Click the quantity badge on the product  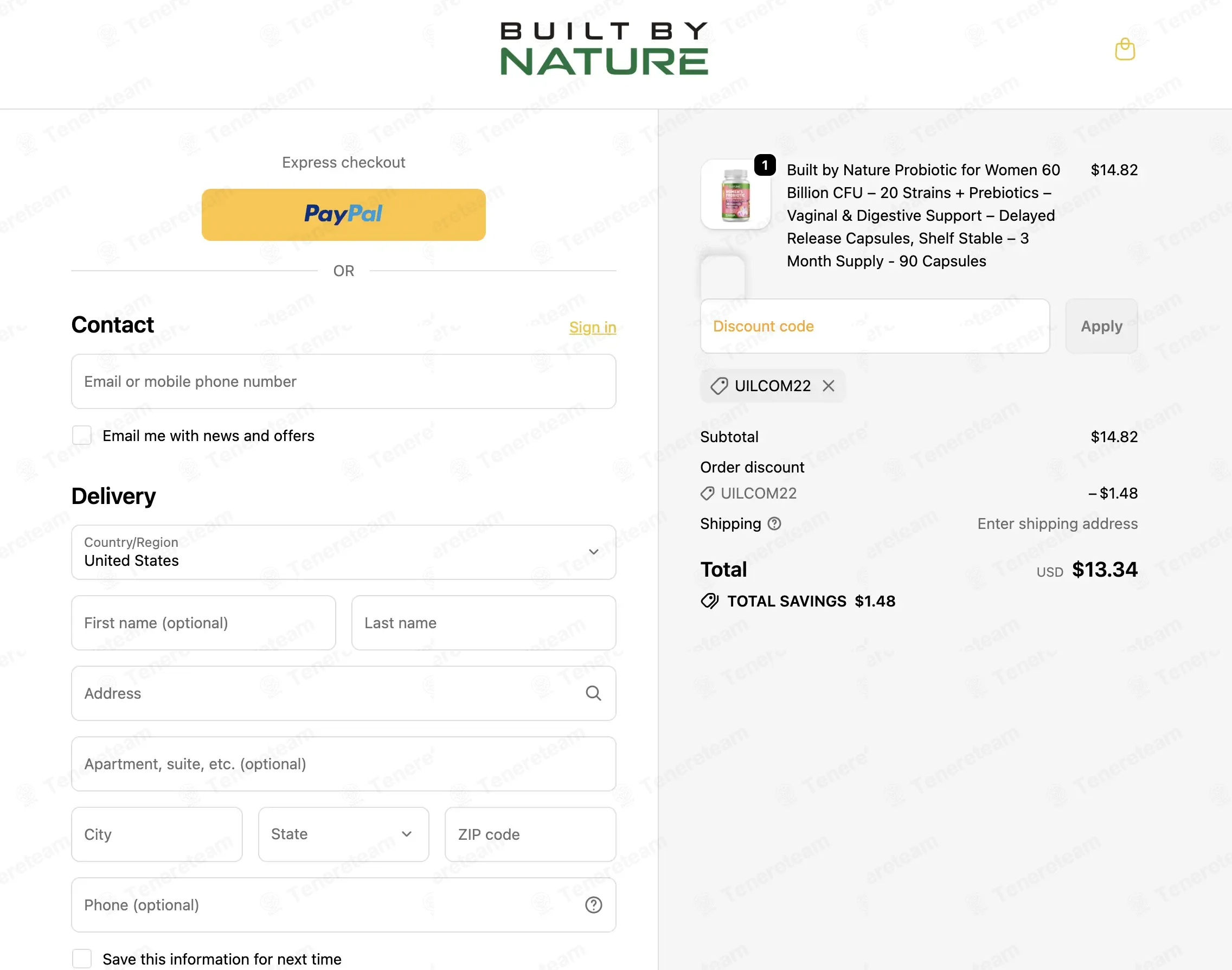click(765, 165)
